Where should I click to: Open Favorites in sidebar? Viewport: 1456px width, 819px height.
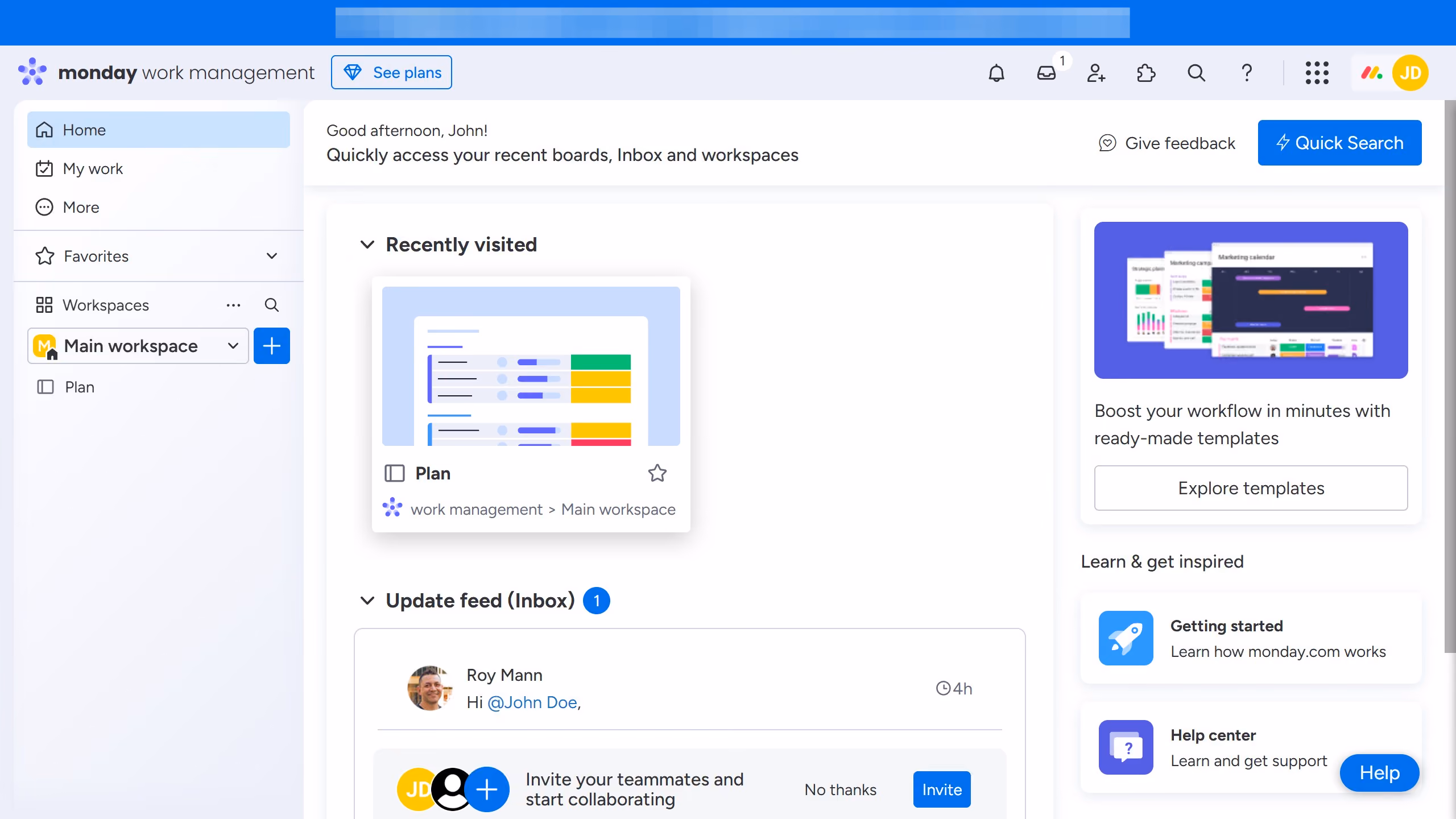[x=159, y=256]
